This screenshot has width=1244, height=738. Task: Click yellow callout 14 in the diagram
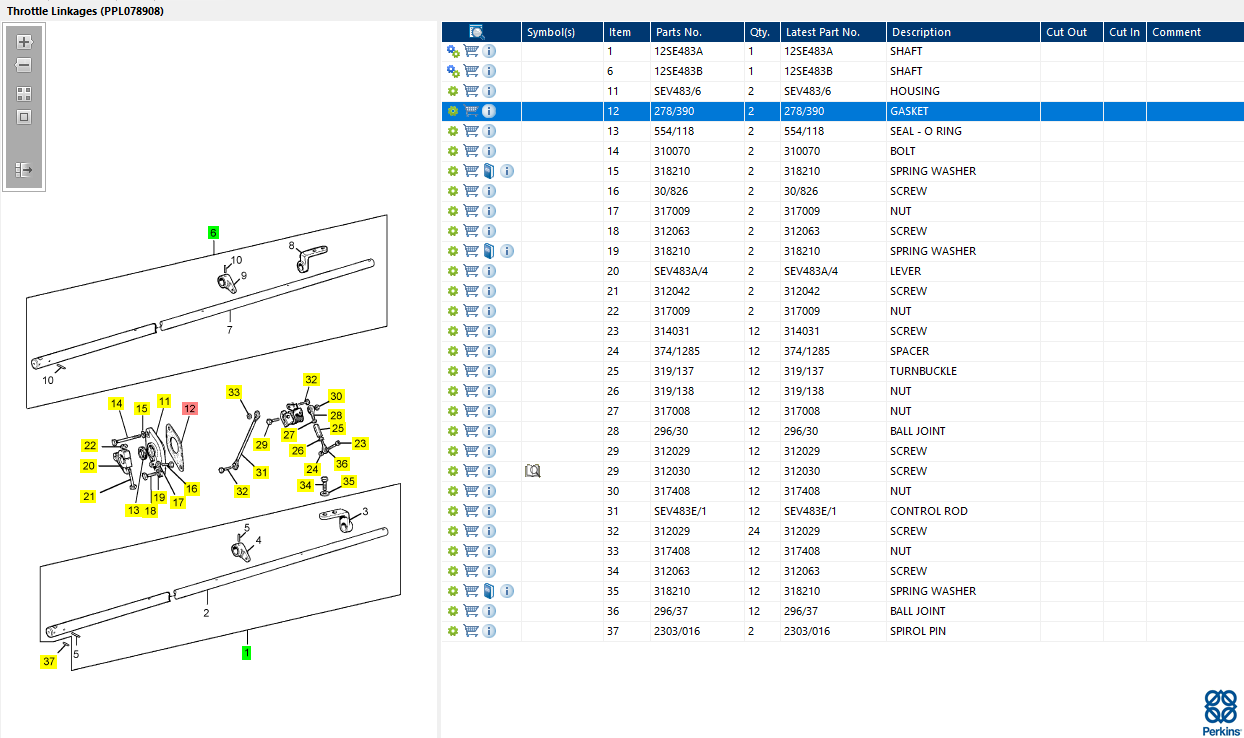click(x=116, y=404)
